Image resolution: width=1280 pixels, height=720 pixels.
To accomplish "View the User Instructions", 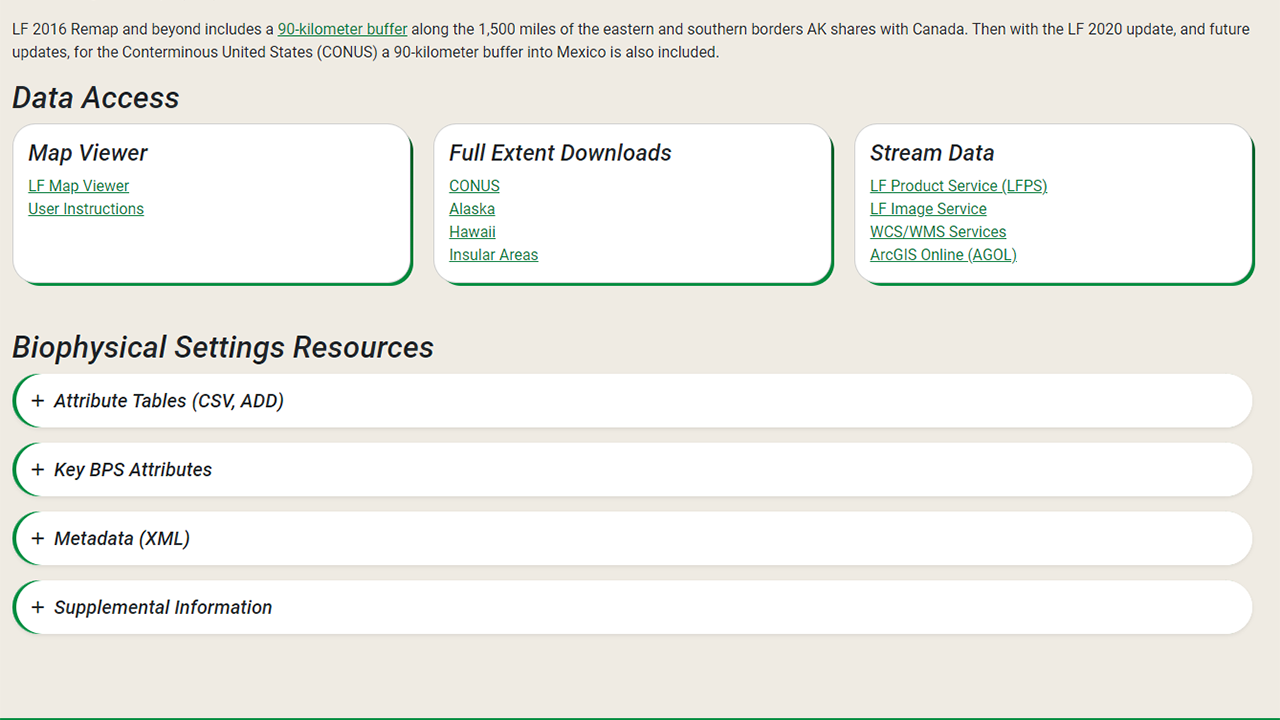I will click(x=86, y=208).
